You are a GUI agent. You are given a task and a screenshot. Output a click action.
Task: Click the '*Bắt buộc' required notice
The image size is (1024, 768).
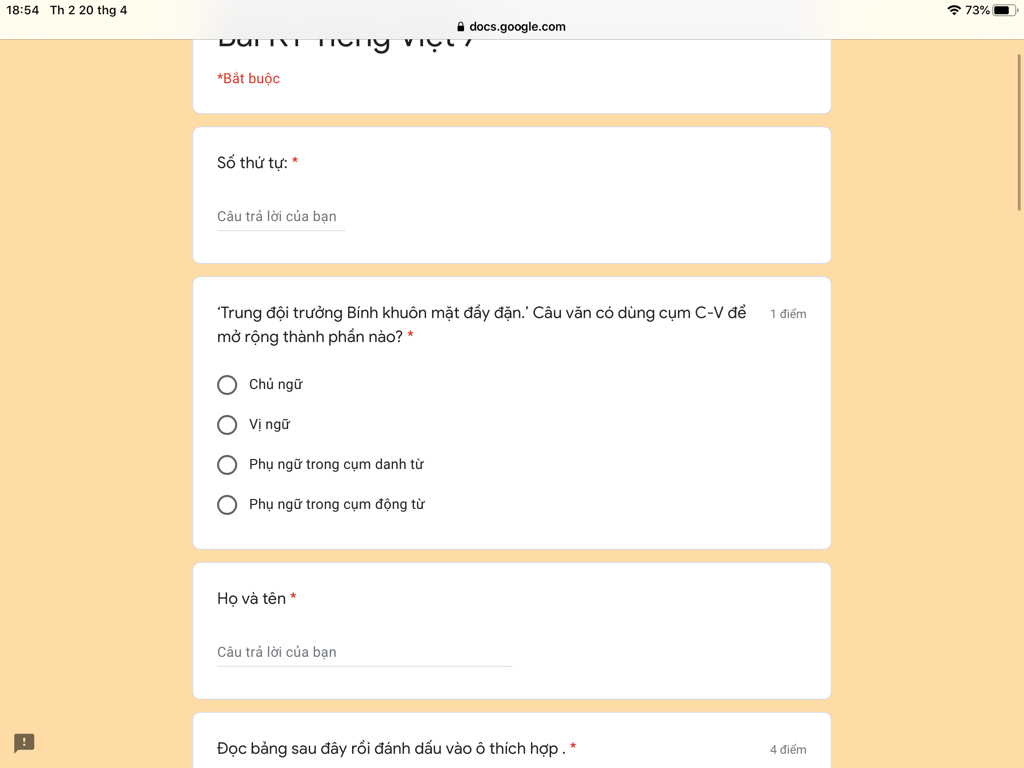pyautogui.click(x=248, y=78)
